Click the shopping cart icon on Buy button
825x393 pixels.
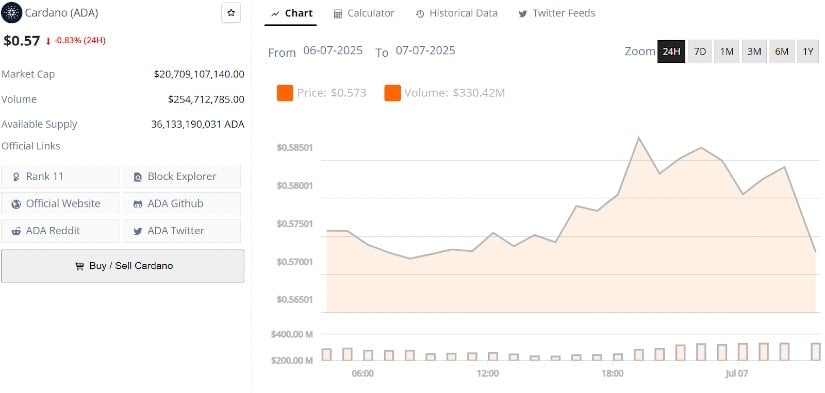(79, 266)
